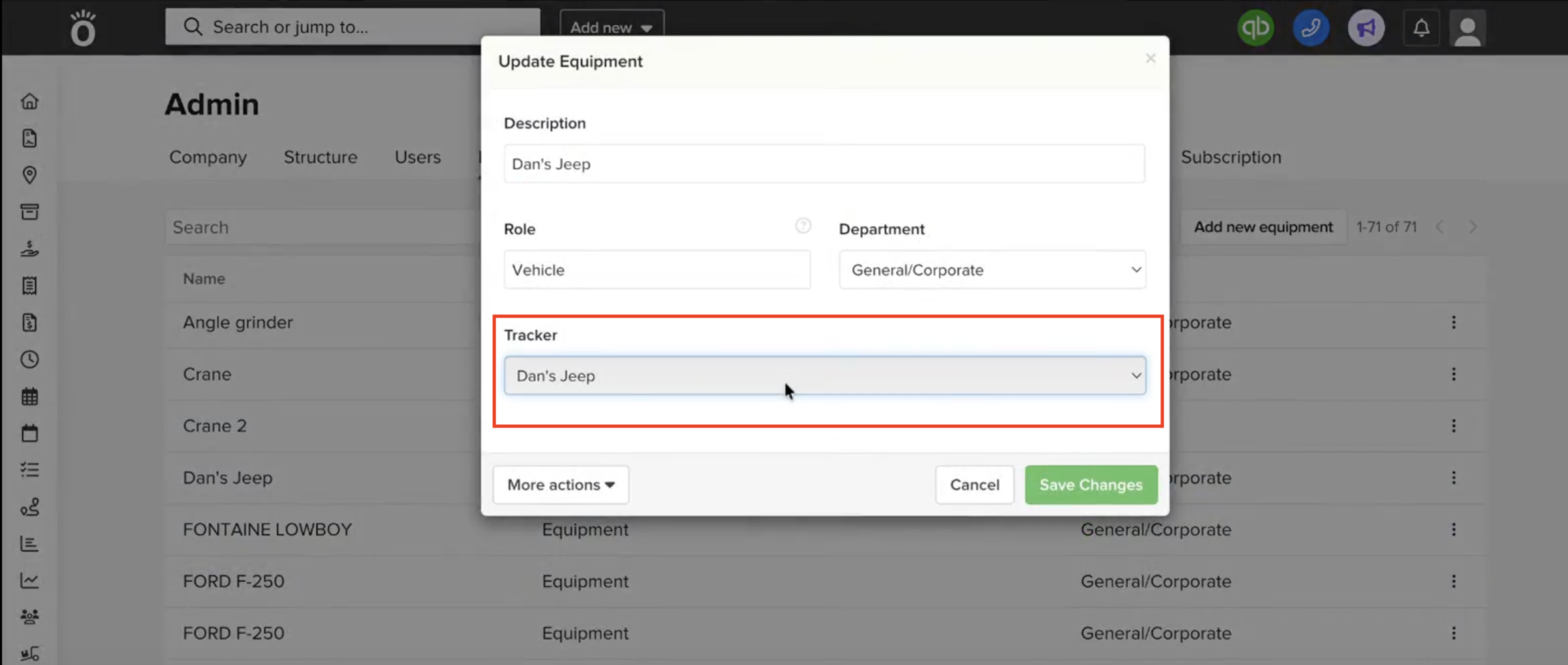Open the phone call icon
The height and width of the screenshot is (665, 1568).
point(1310,28)
